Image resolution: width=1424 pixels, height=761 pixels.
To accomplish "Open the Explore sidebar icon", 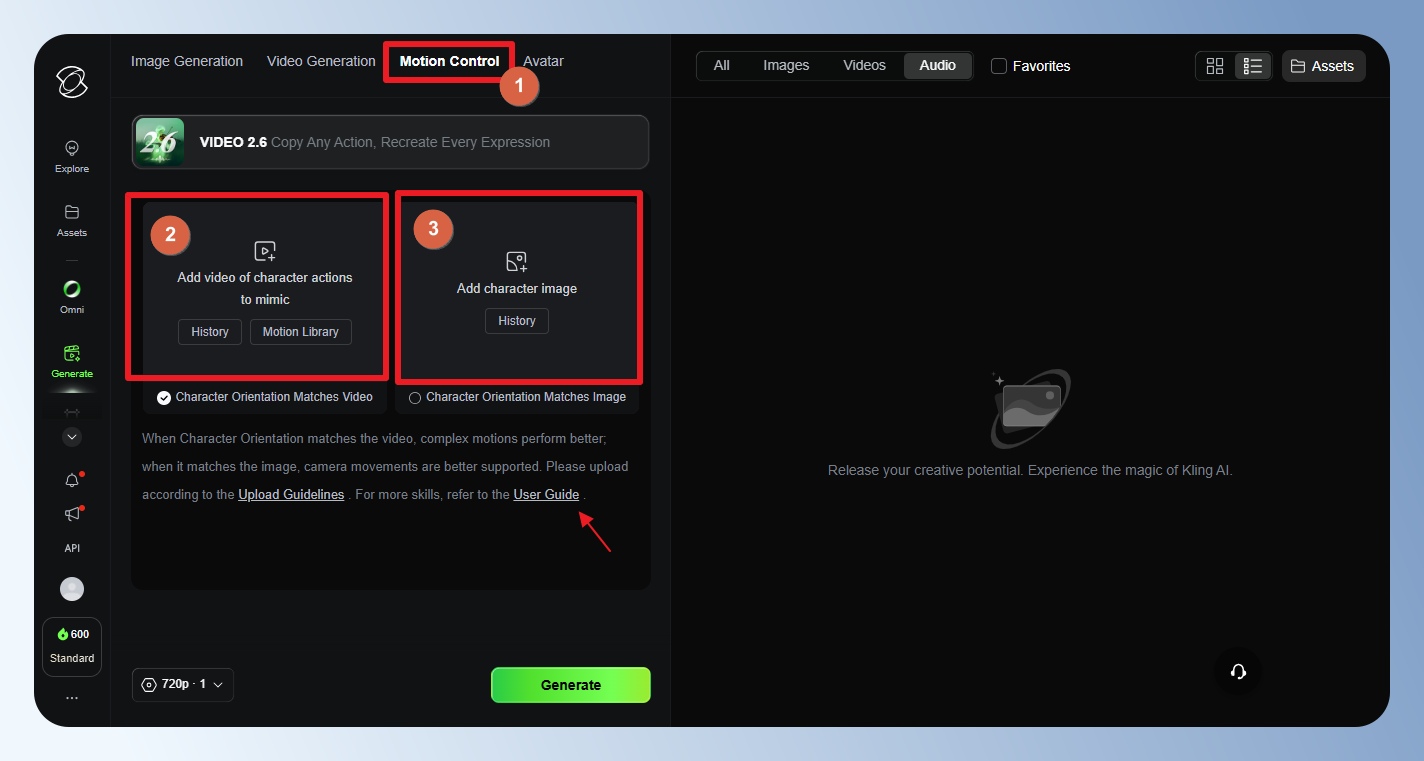I will point(72,156).
